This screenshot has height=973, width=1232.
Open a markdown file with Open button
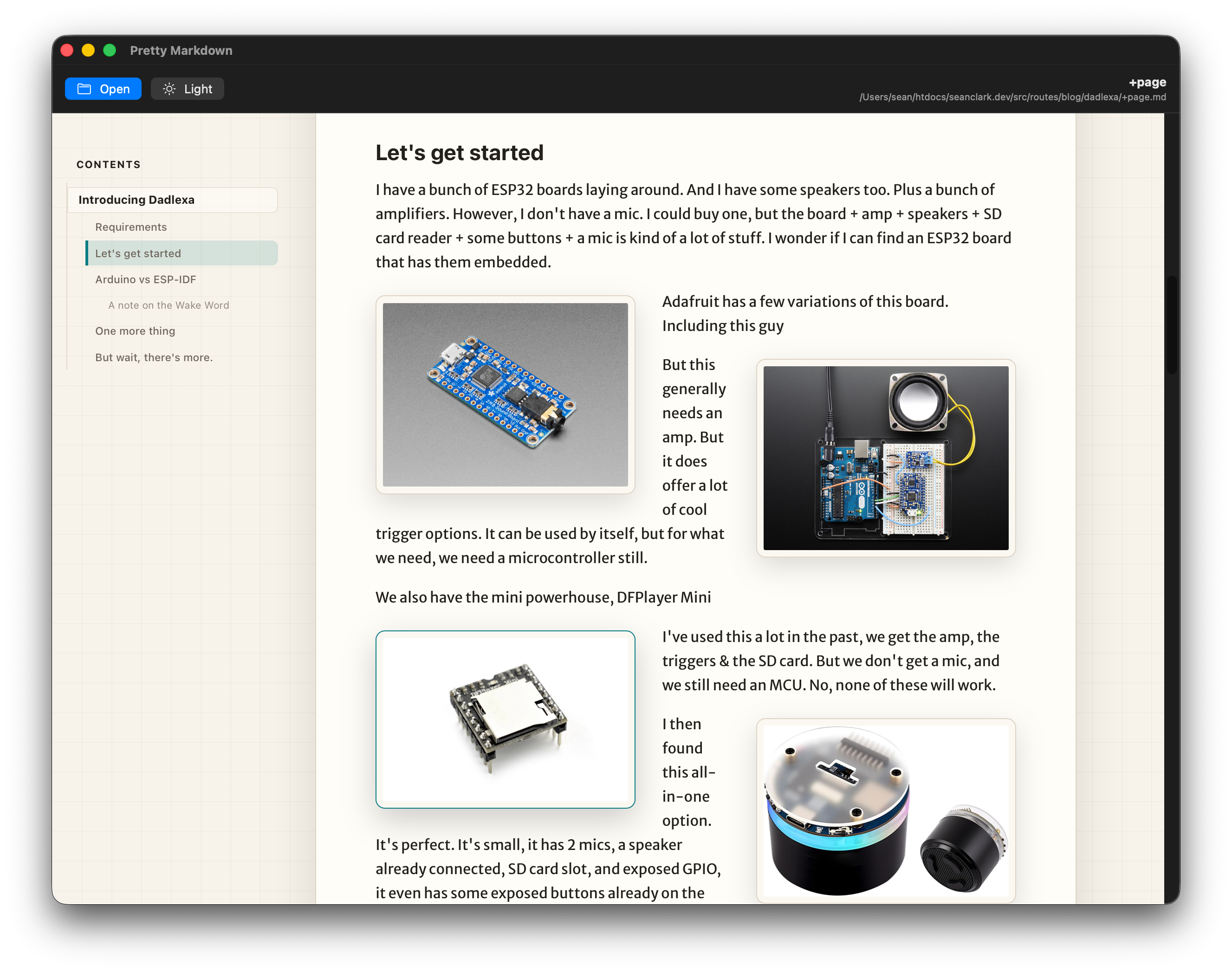tap(103, 89)
